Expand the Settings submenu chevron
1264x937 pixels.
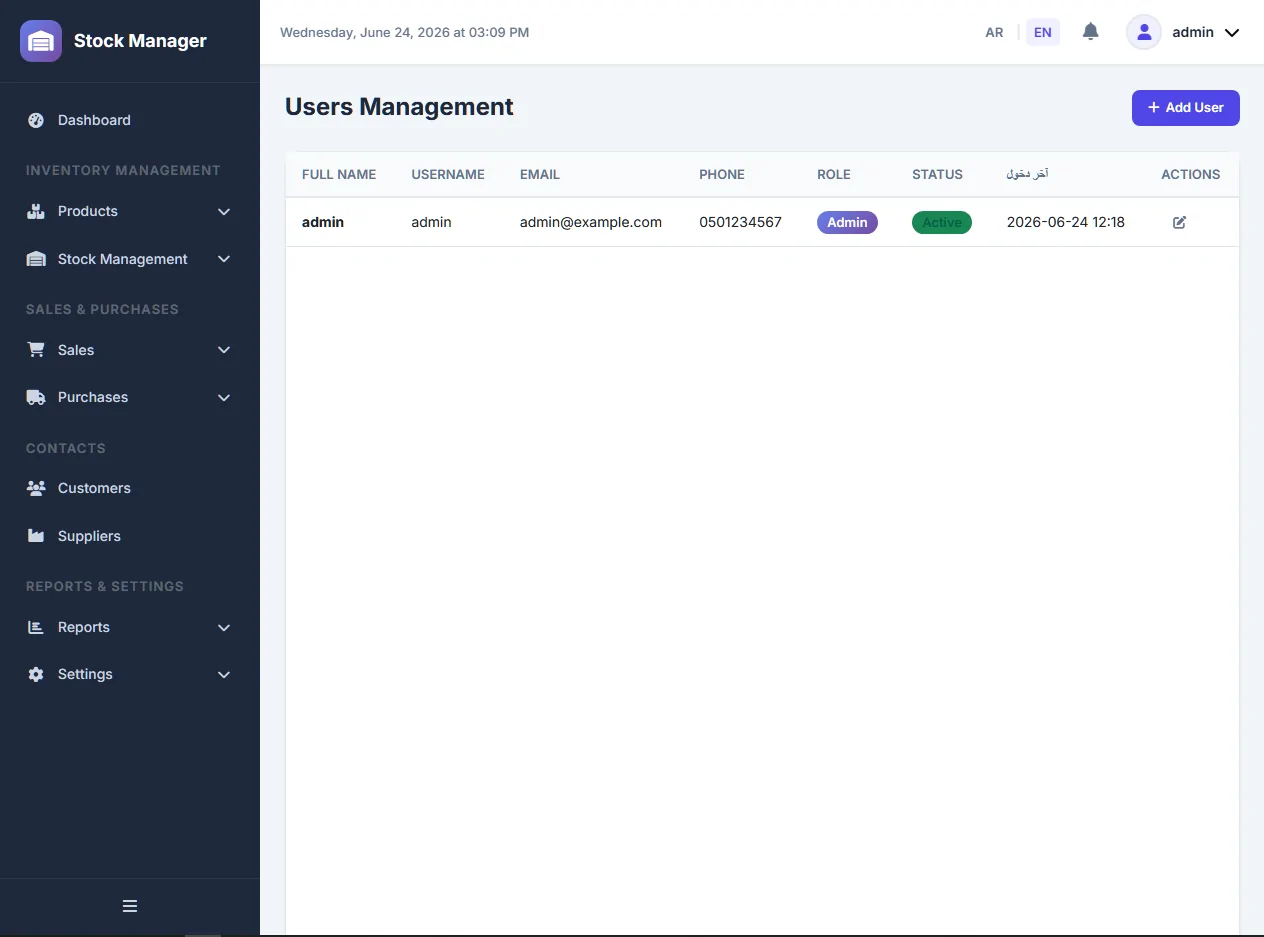tap(224, 674)
